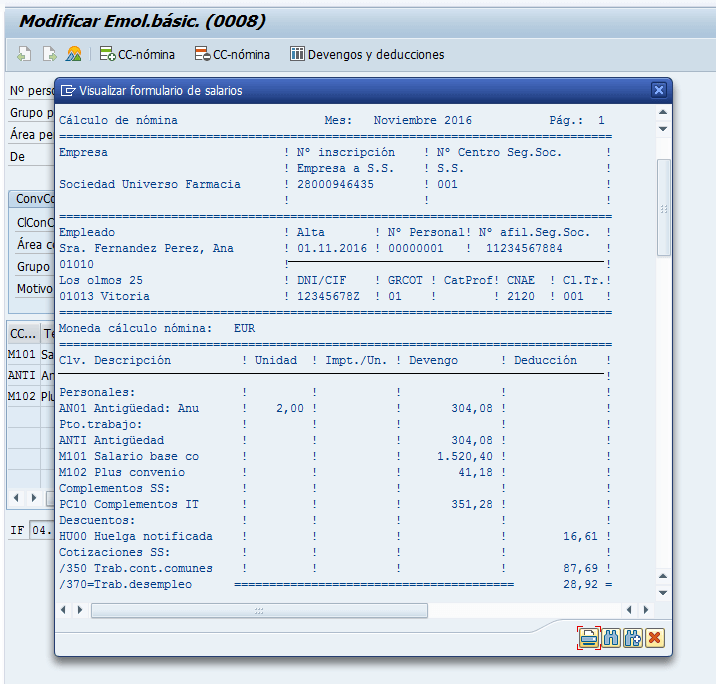Click CNAE value 2120
This screenshot has width=716, height=684.
click(521, 296)
